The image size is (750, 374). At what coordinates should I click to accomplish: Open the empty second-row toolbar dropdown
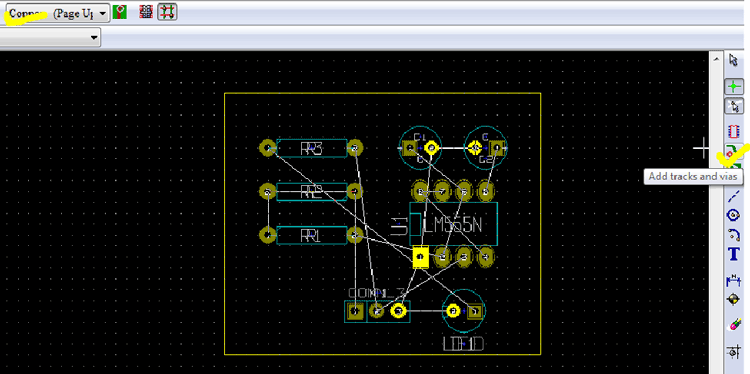pyautogui.click(x=50, y=37)
